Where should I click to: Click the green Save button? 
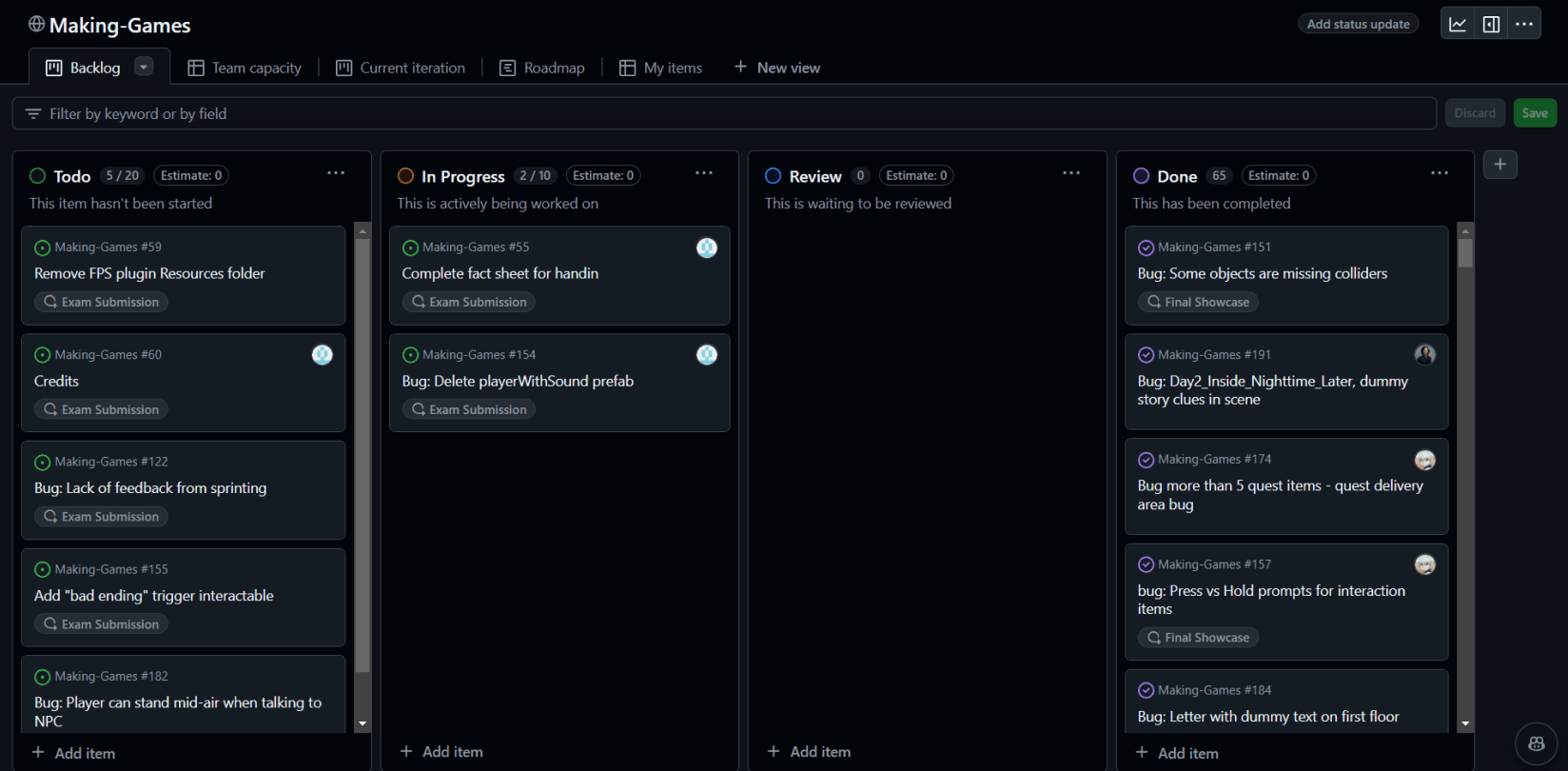click(x=1534, y=113)
